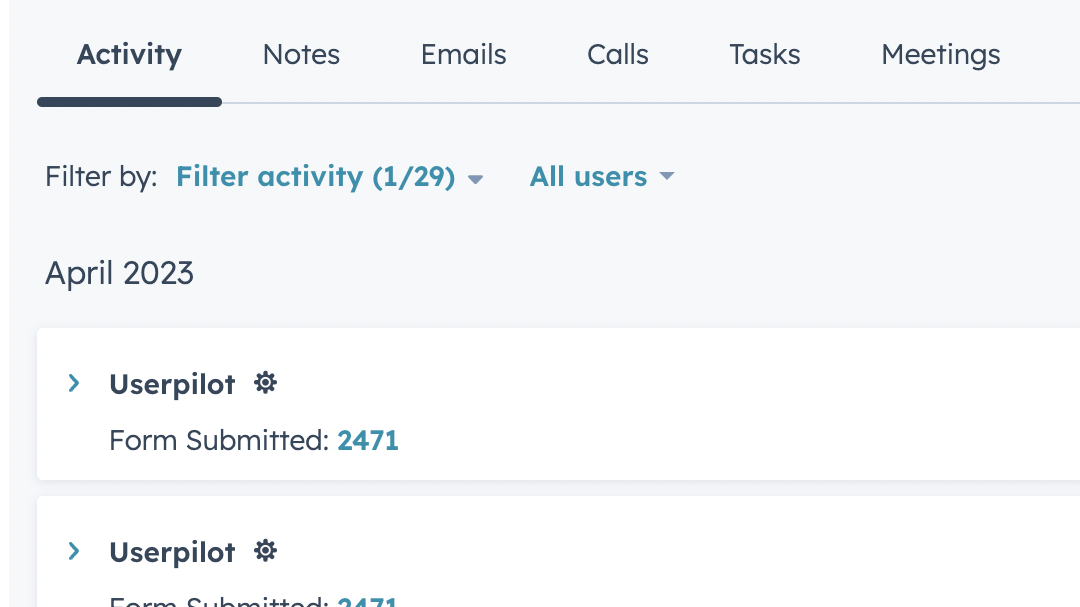Image resolution: width=1080 pixels, height=607 pixels.
Task: Click the dropdown caret next to Filter activity
Action: pyautogui.click(x=476, y=178)
